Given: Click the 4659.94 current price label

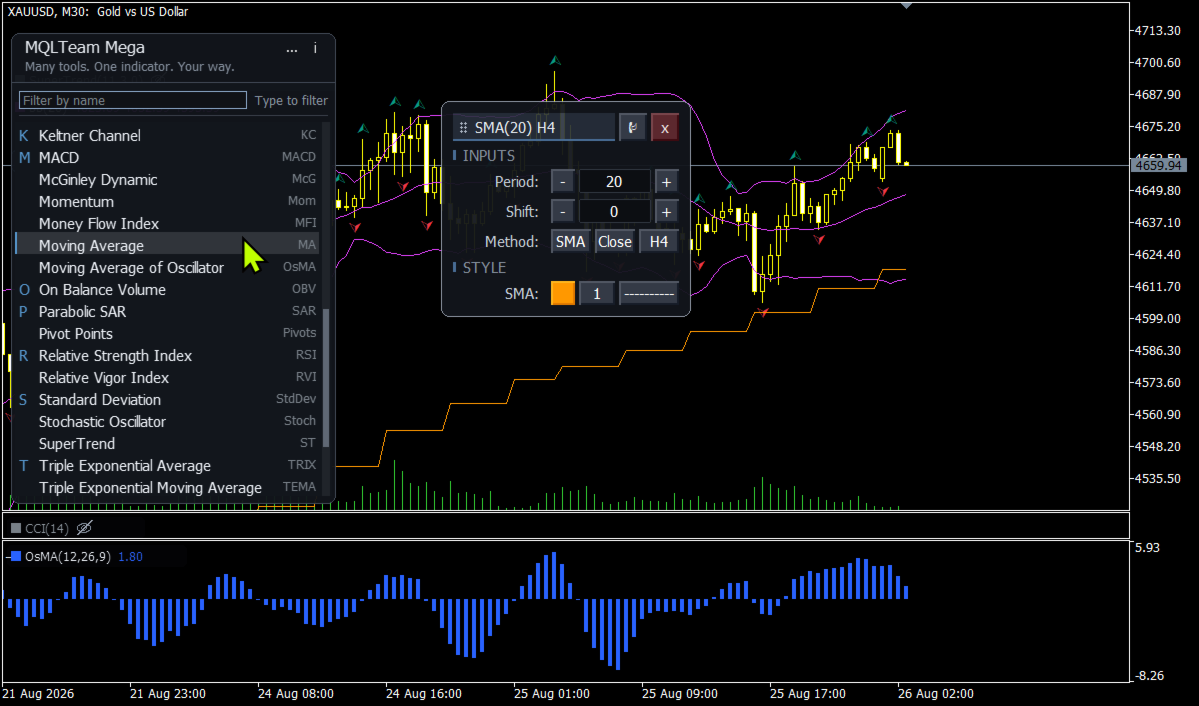Looking at the screenshot, I should click(1158, 165).
